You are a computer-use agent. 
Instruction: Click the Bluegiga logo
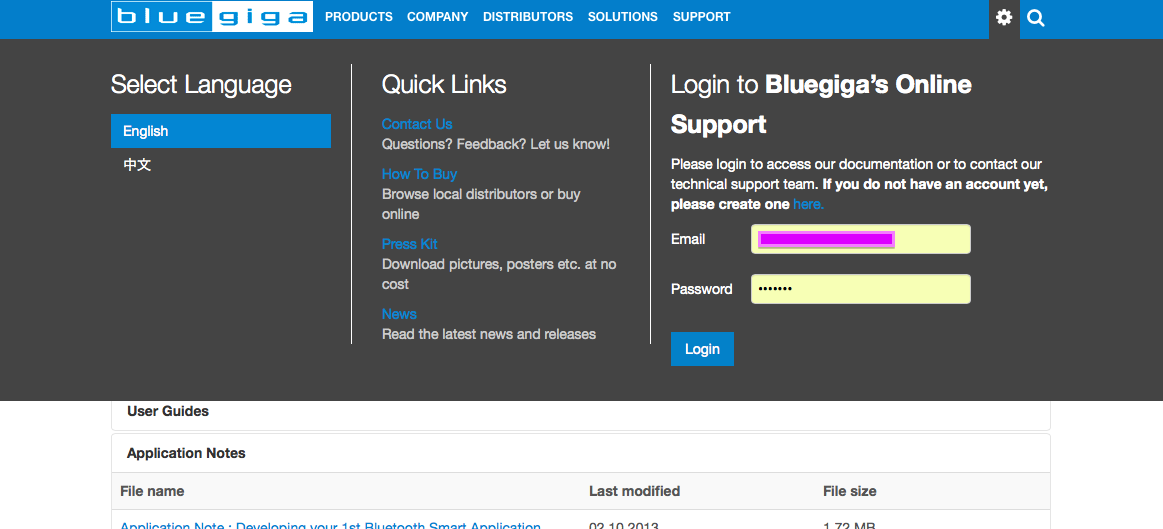click(212, 17)
